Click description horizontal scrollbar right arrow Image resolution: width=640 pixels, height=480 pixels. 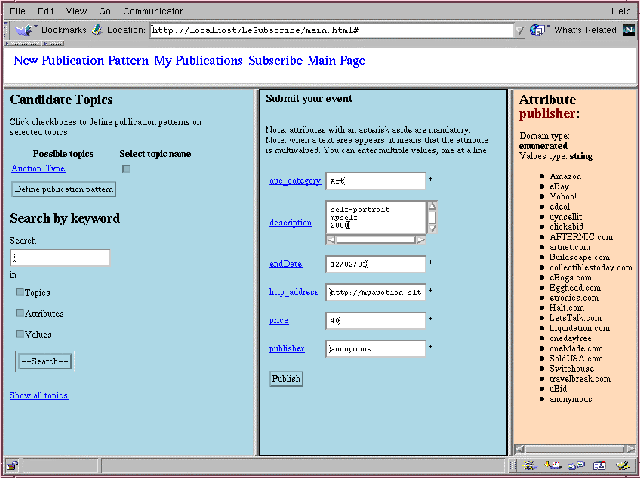[421, 240]
